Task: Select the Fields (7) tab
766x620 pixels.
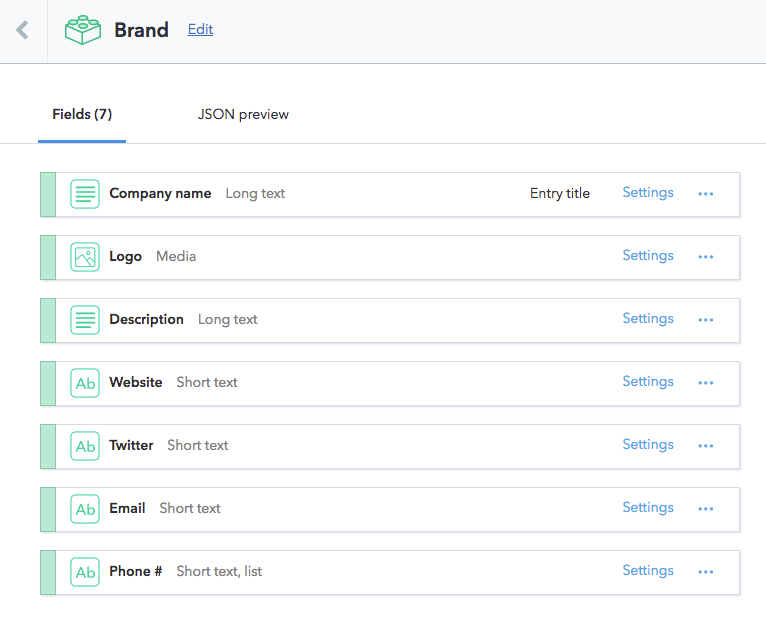Action: [x=82, y=114]
